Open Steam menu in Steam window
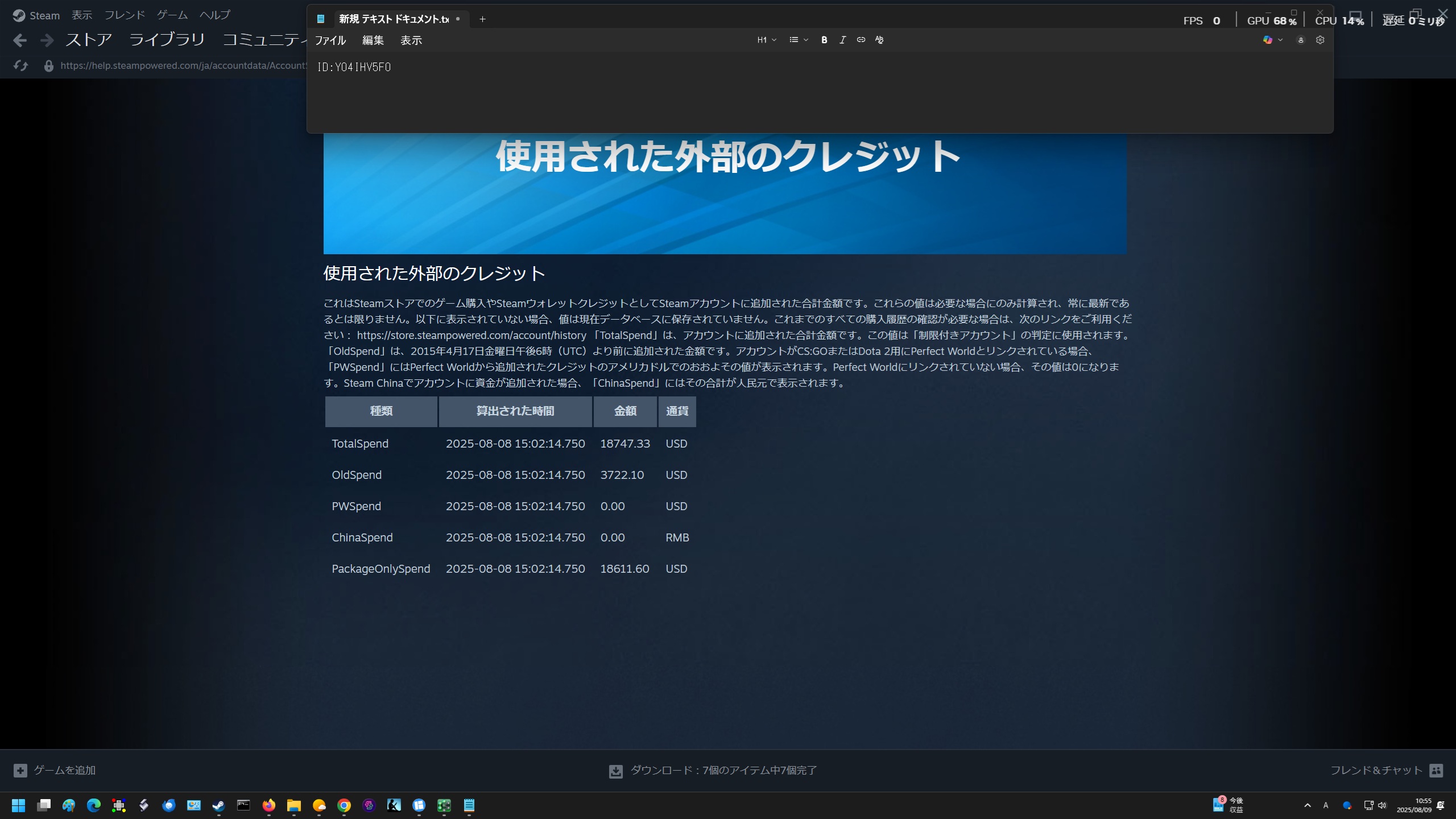1456x819 pixels. point(44,15)
